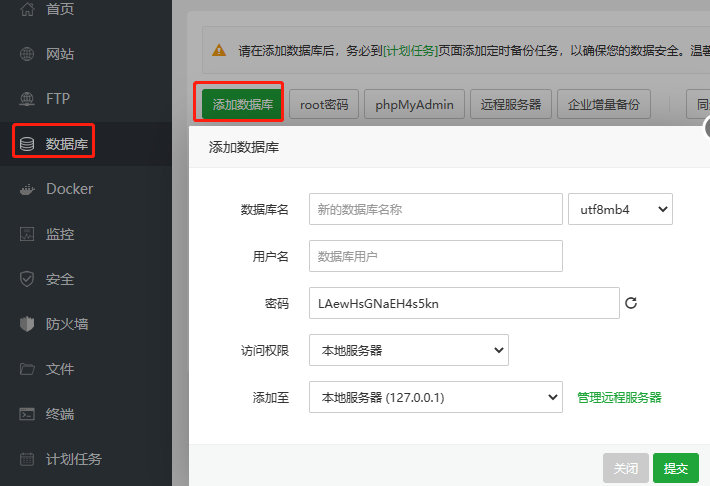Go to 计划任务 in the sidebar
710x486 pixels.
click(x=73, y=459)
